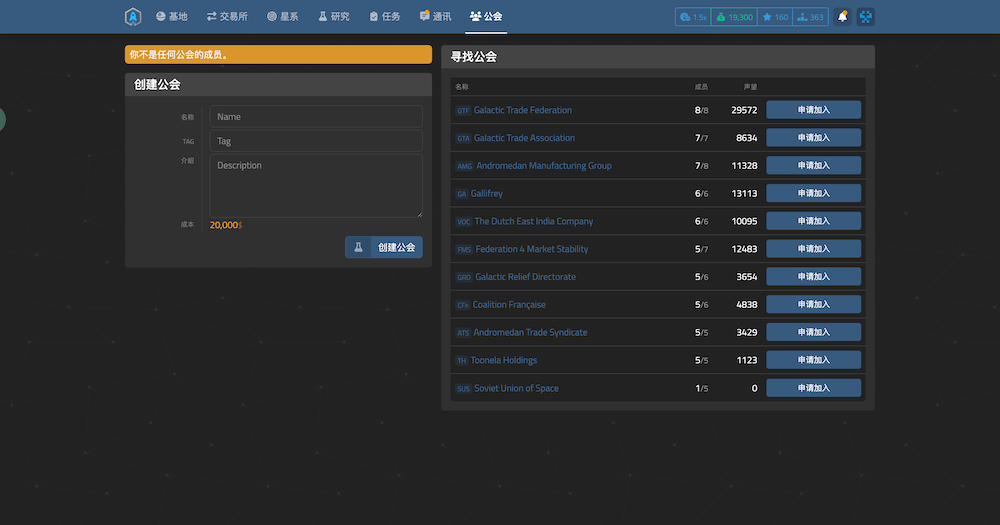This screenshot has height=525, width=1000.
Task: Apply to join Soviet Union of Space
Action: [813, 388]
